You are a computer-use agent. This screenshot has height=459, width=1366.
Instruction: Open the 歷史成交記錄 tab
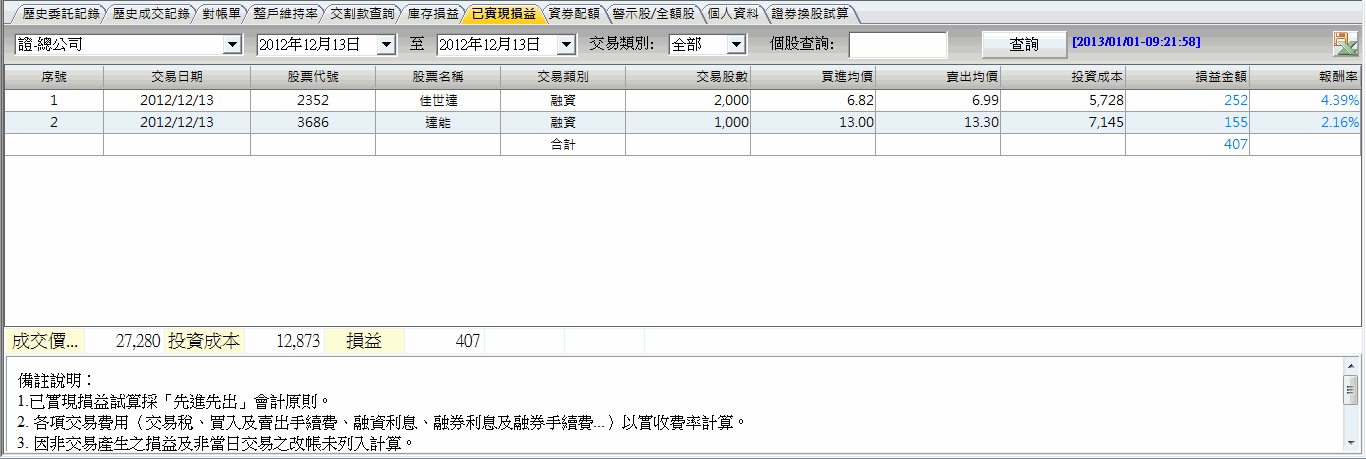coord(149,15)
